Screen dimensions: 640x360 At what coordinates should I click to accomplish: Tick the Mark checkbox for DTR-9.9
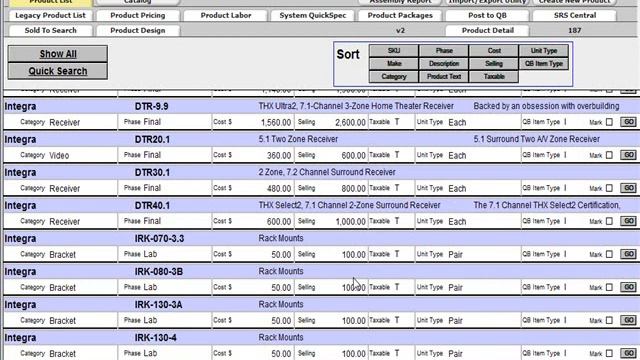tap(609, 122)
